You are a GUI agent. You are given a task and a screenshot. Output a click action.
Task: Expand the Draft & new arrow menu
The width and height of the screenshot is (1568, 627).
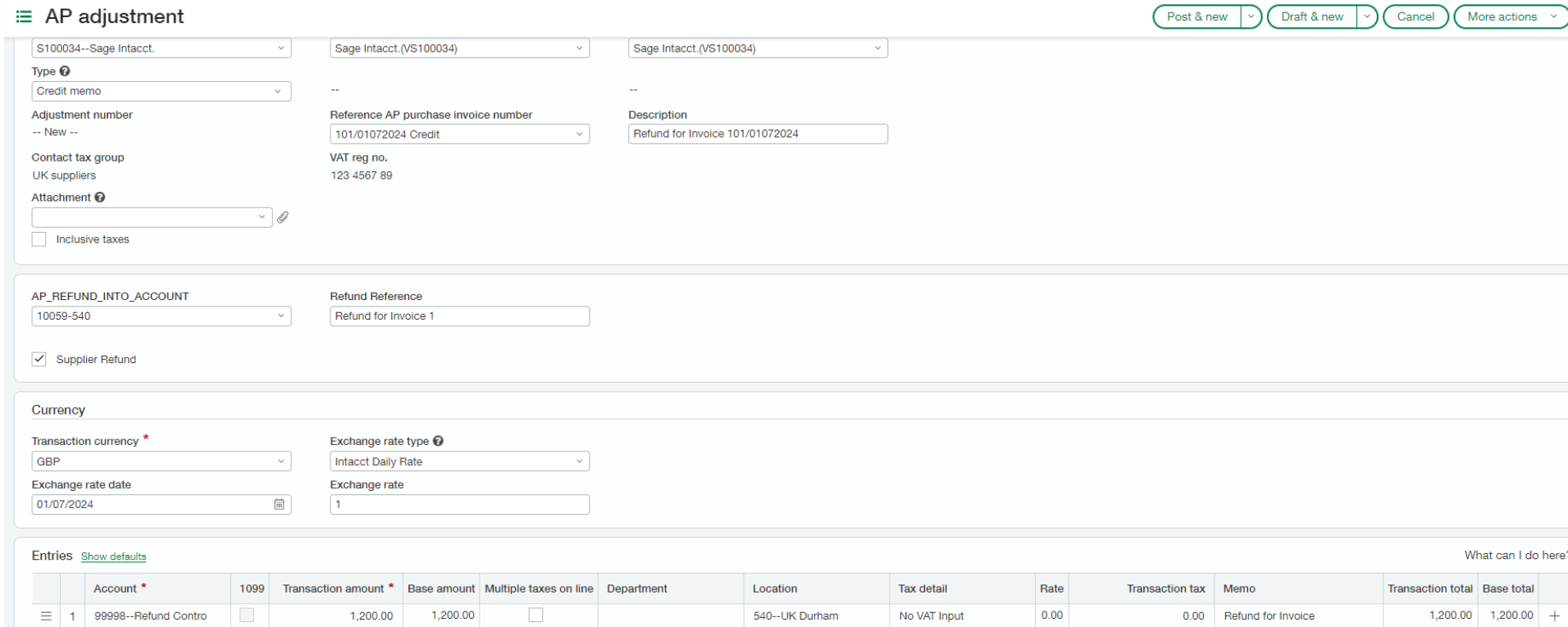pos(1367,16)
